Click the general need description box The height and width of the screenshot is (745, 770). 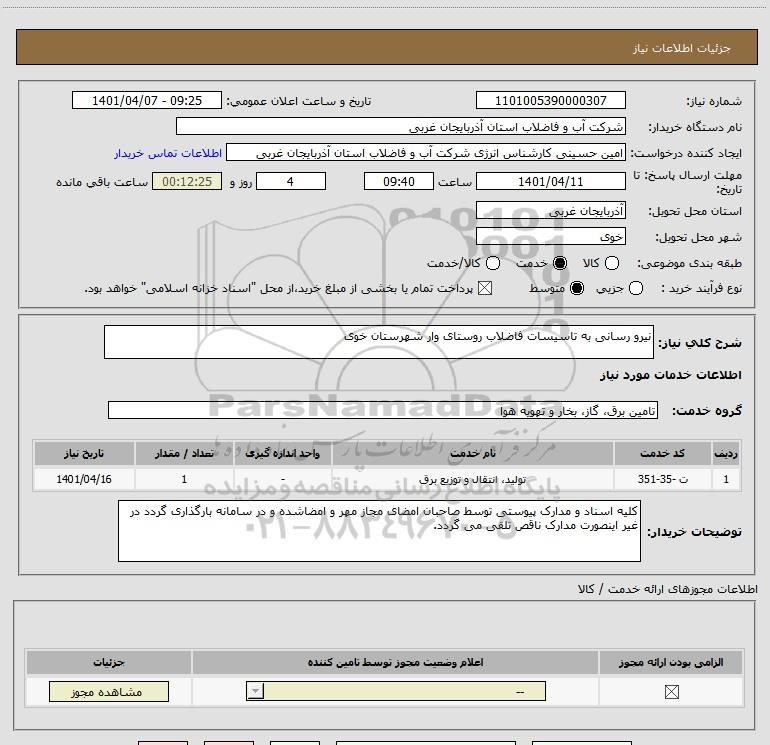pyautogui.click(x=379, y=342)
